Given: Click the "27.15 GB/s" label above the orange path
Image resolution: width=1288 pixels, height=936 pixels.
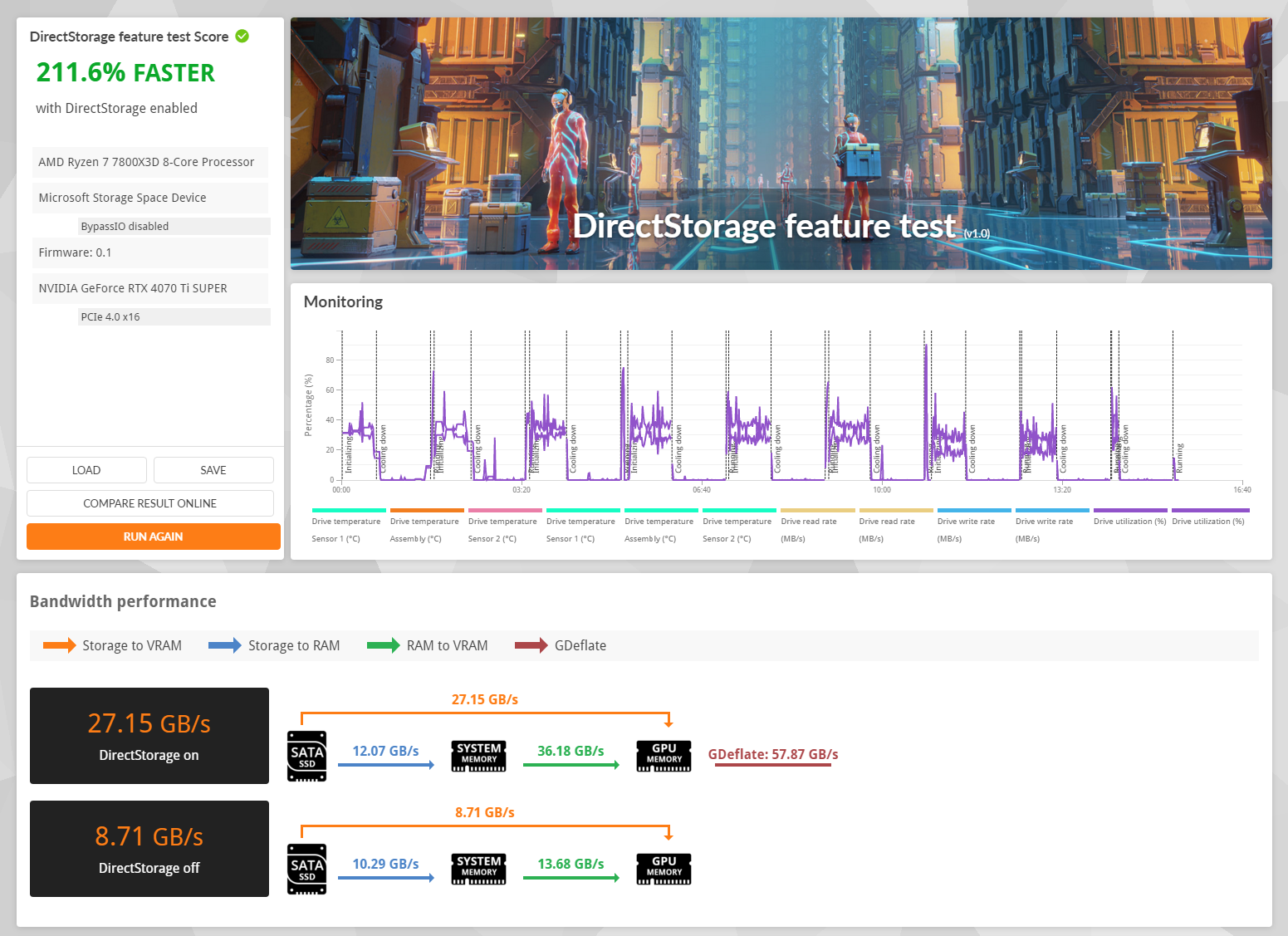Looking at the screenshot, I should (485, 699).
